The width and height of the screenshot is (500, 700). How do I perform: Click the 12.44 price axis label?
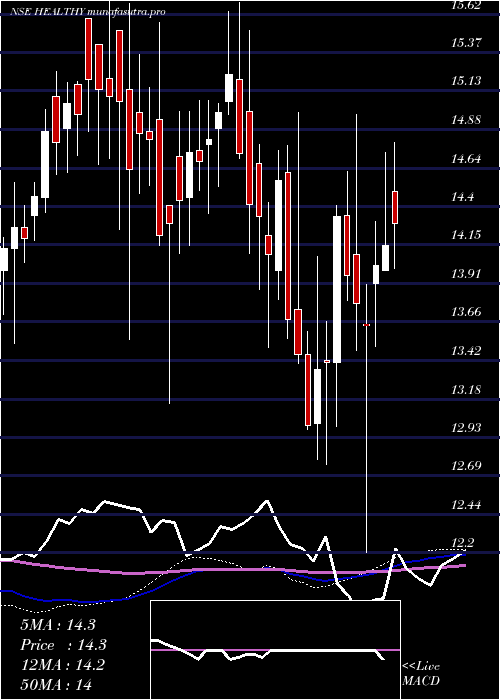pyautogui.click(x=467, y=505)
